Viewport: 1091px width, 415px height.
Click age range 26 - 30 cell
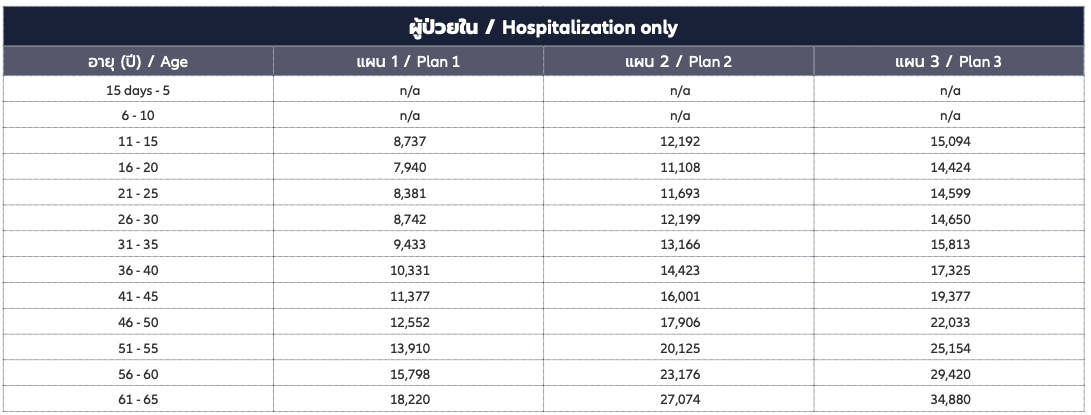(x=138, y=219)
